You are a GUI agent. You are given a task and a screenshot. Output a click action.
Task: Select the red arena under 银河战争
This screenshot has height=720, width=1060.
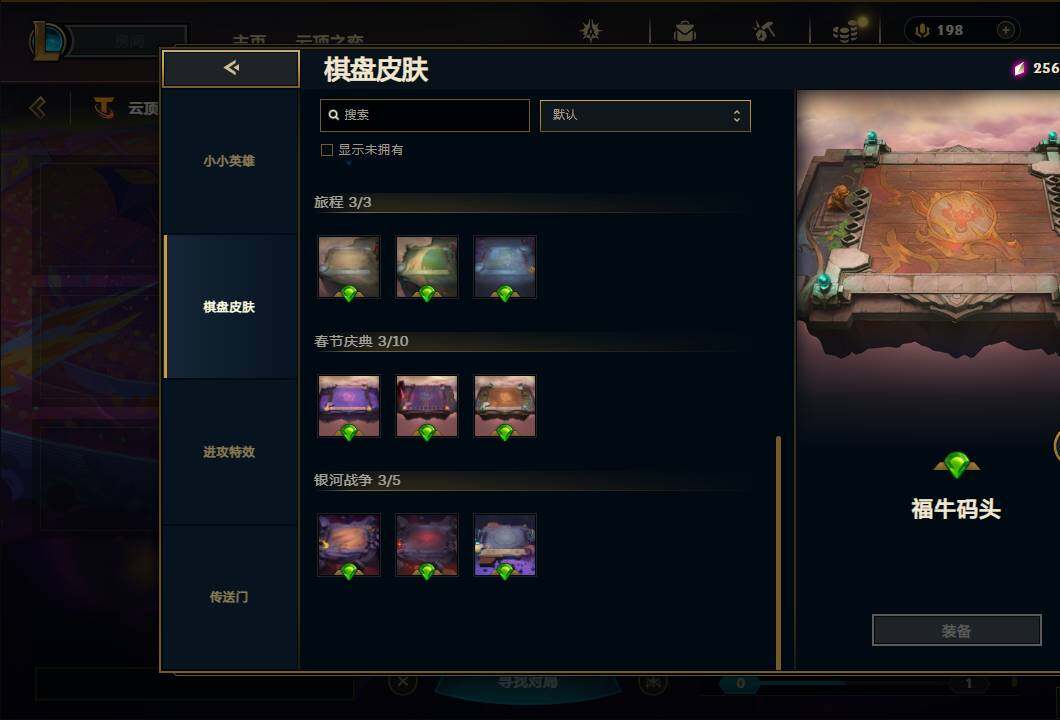pos(427,545)
